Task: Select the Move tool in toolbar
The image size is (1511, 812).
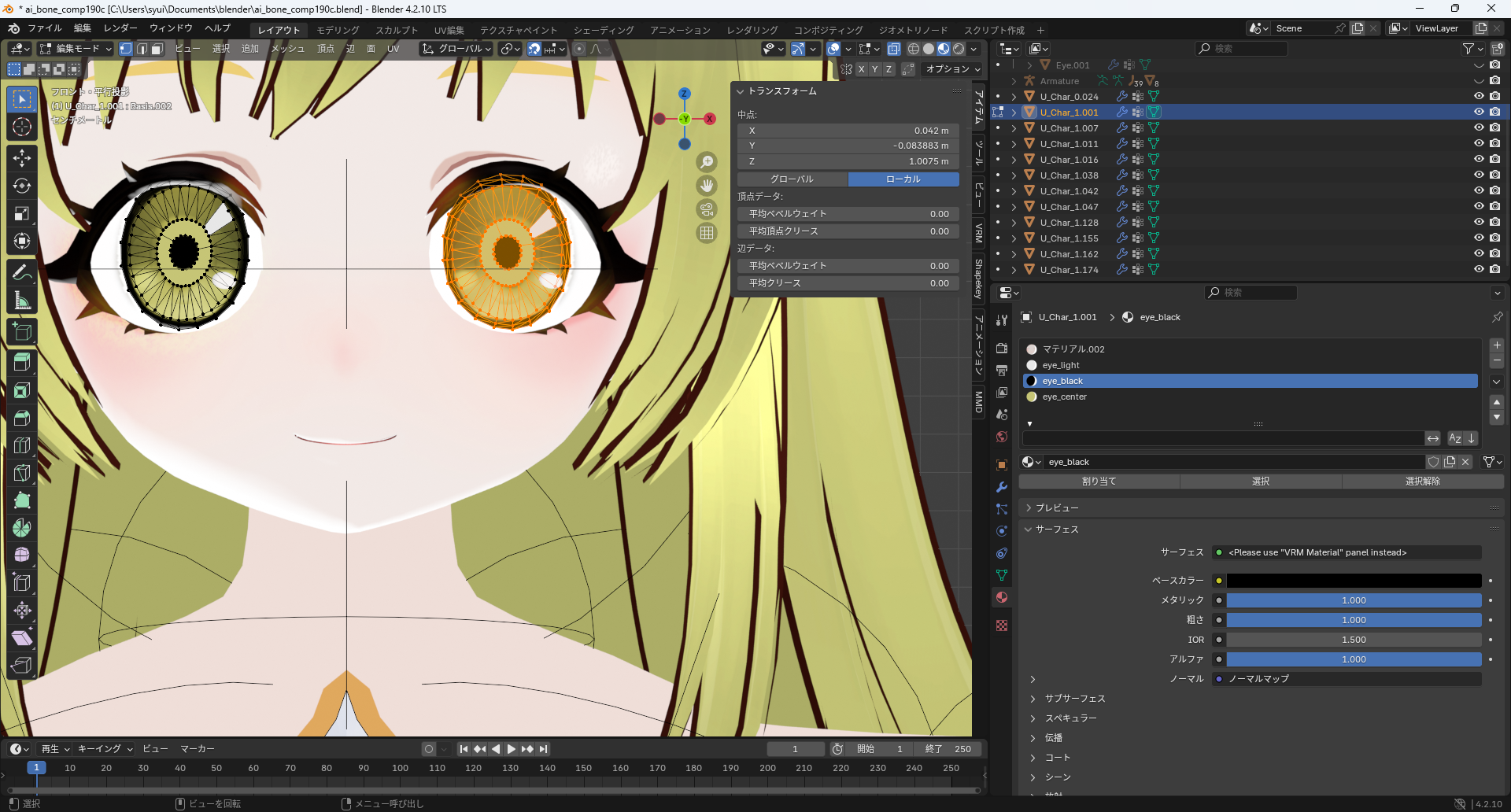Action: point(22,158)
